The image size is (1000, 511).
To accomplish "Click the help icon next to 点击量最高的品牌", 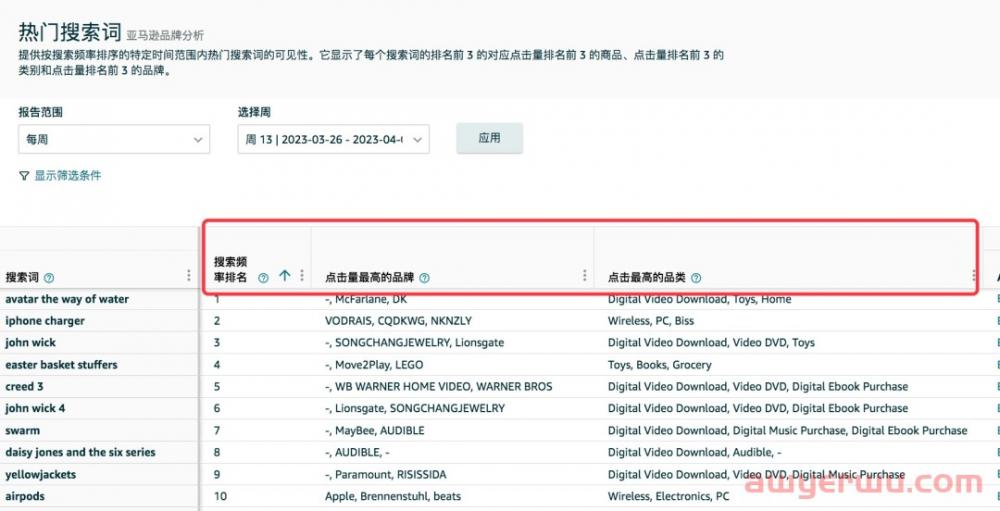I will [424, 278].
